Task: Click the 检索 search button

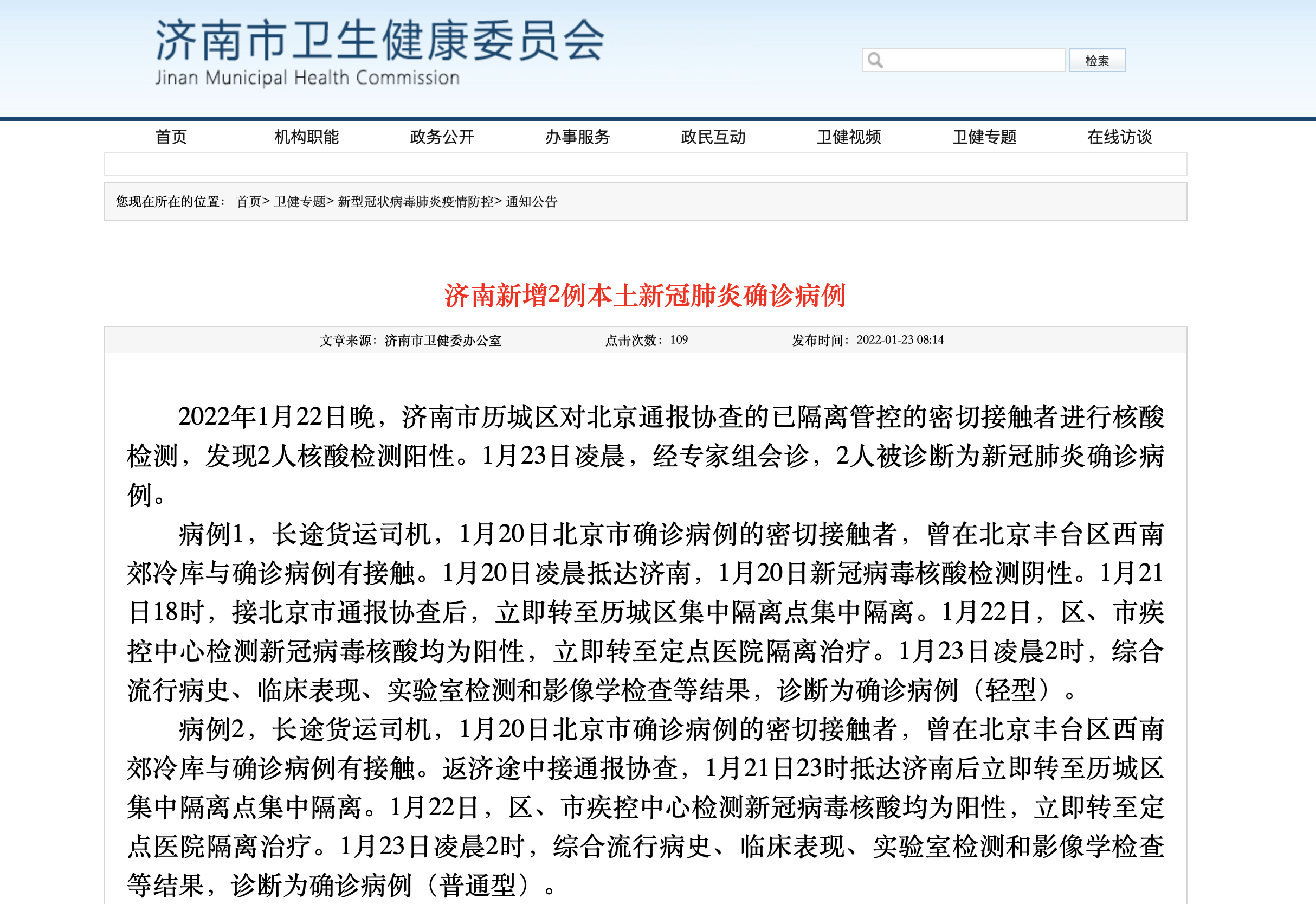Action: pos(1096,61)
